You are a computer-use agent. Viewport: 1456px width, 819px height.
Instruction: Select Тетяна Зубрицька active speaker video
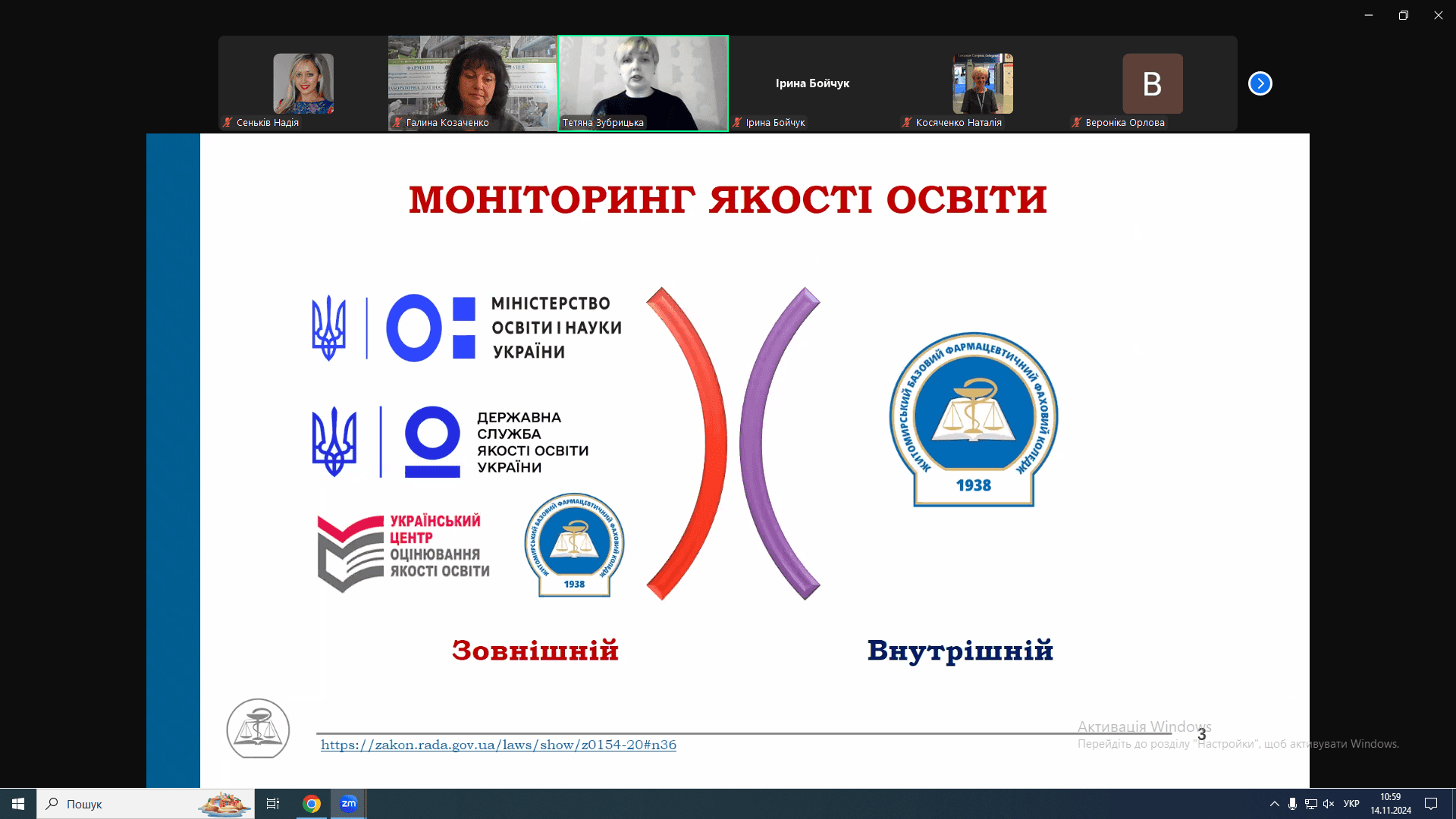click(643, 83)
